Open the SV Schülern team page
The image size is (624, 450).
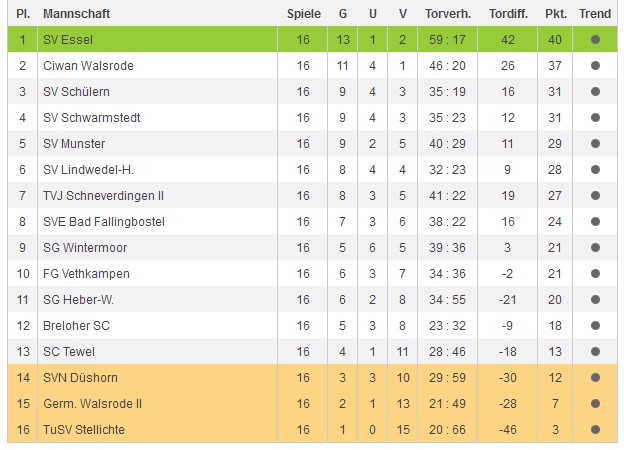(74, 92)
